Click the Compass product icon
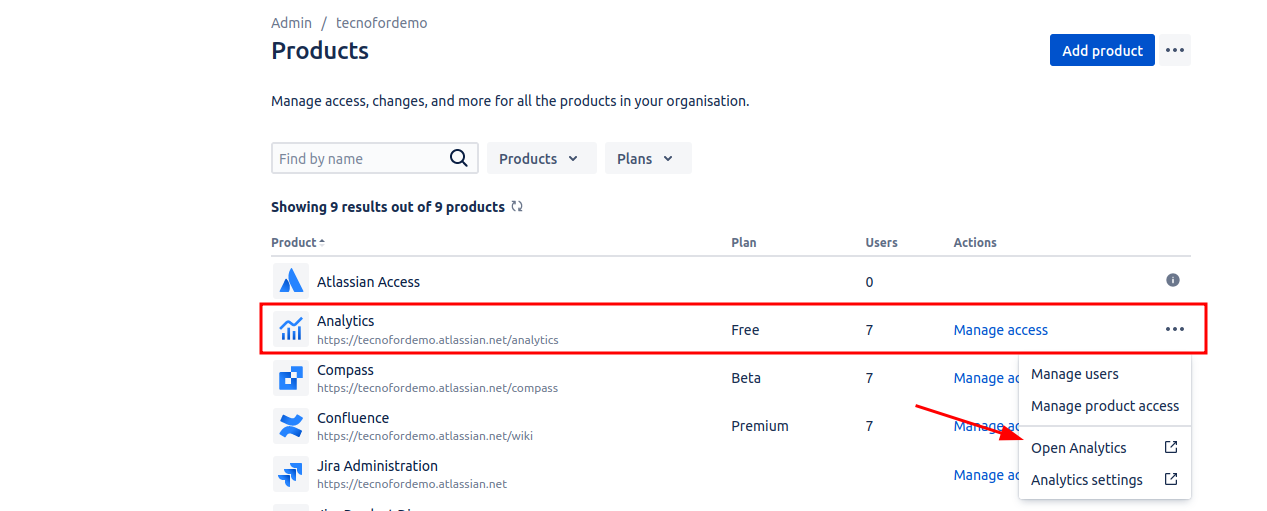This screenshot has height=511, width=1267. click(x=291, y=378)
